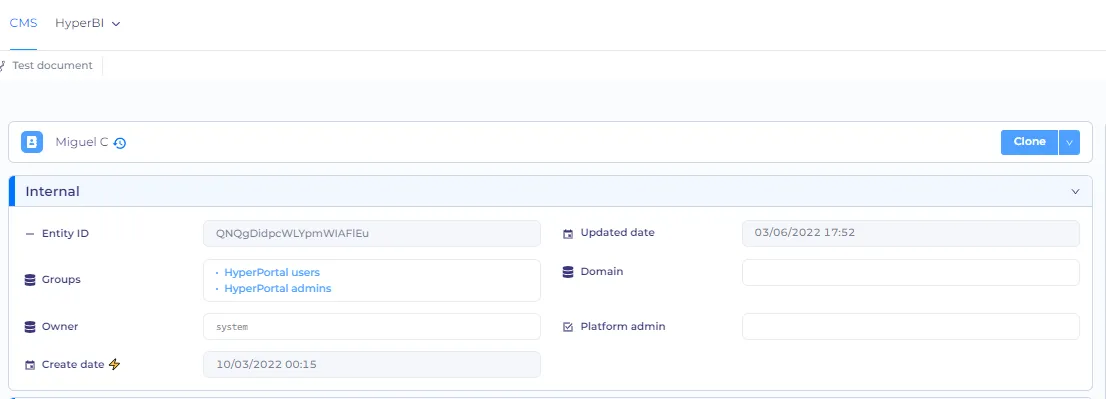Click the Entity ID field
The image size is (1106, 399).
pyautogui.click(x=372, y=233)
